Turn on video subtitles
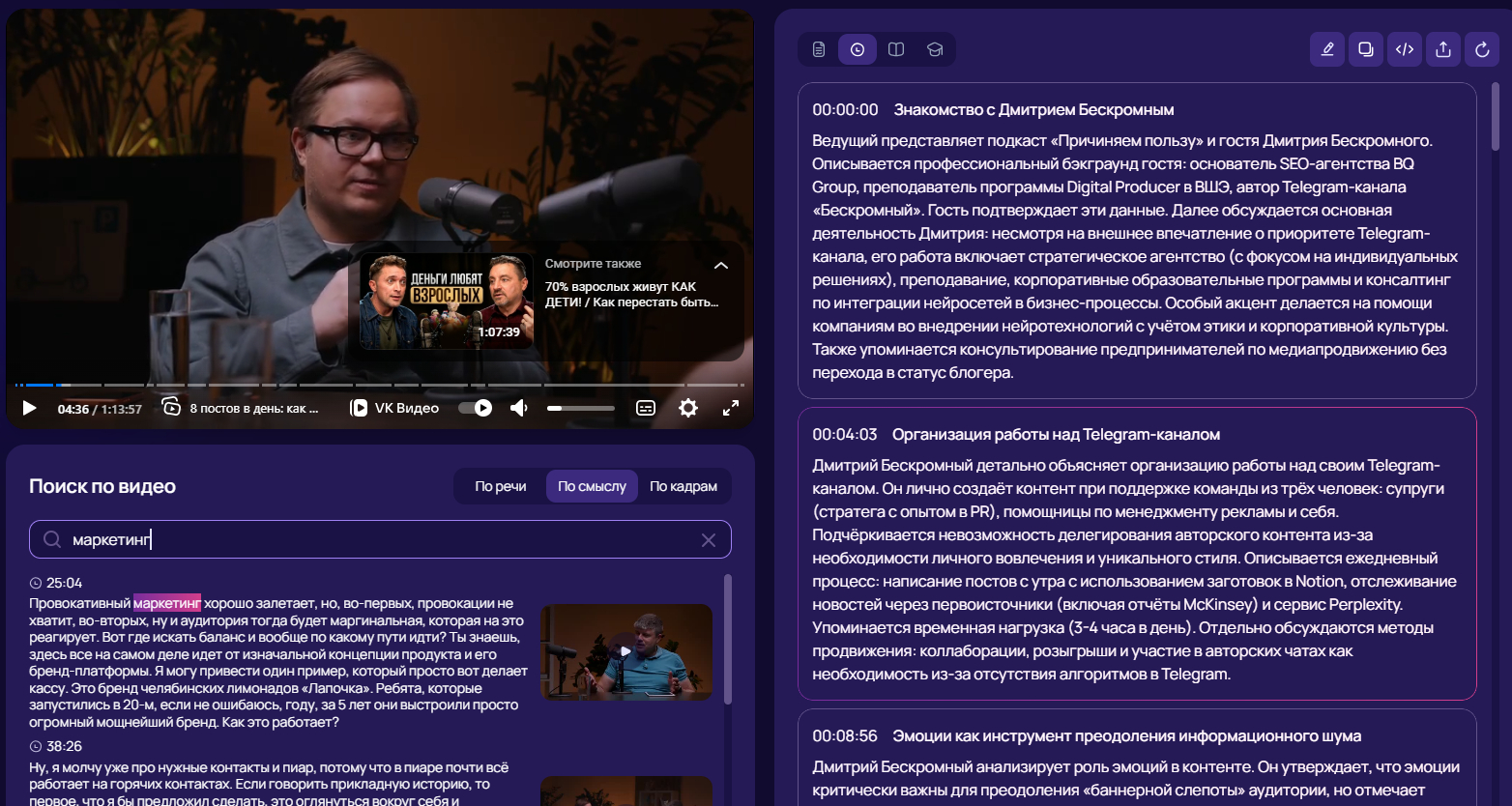1512x806 pixels. [x=646, y=408]
